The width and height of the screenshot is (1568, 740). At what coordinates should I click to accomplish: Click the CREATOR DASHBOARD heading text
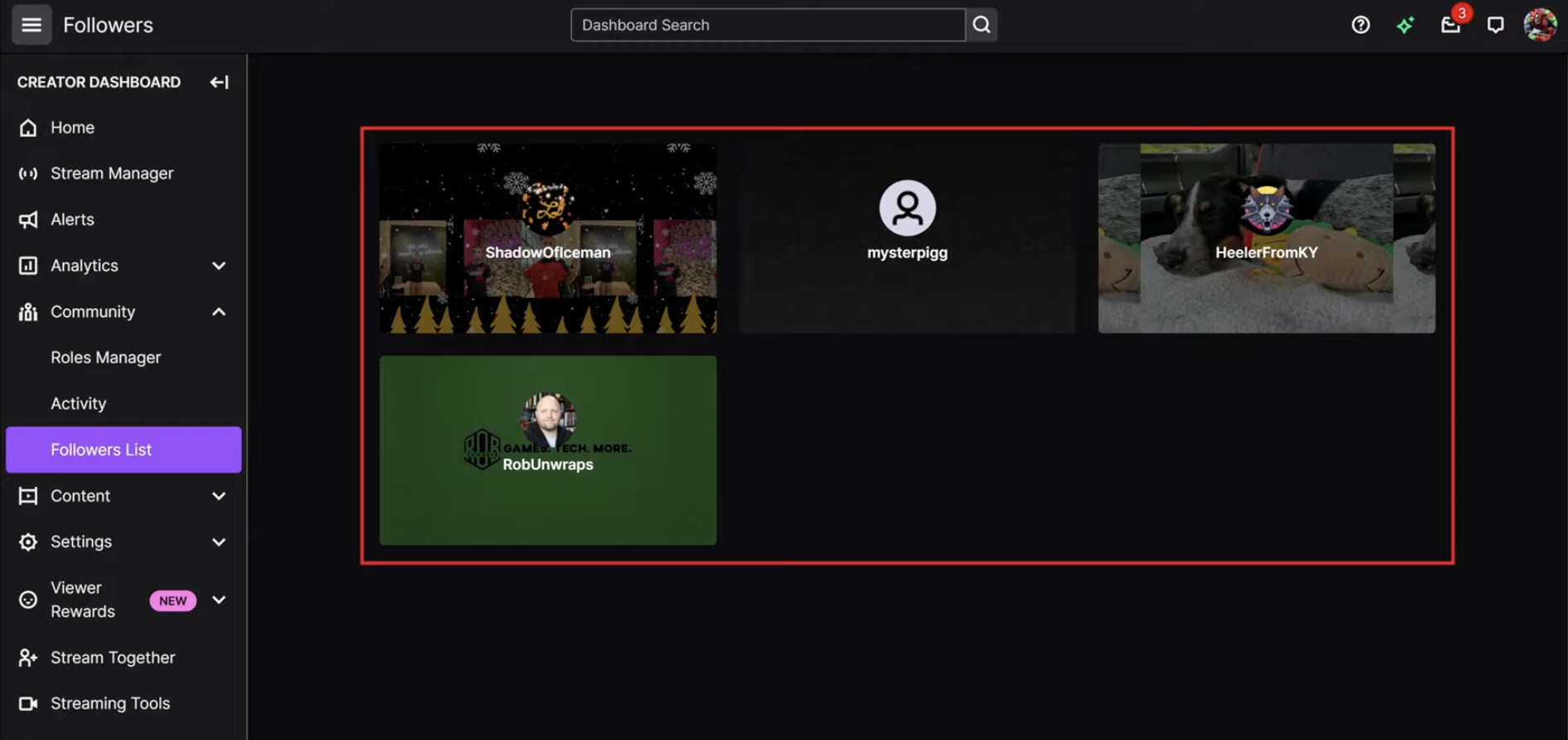99,82
